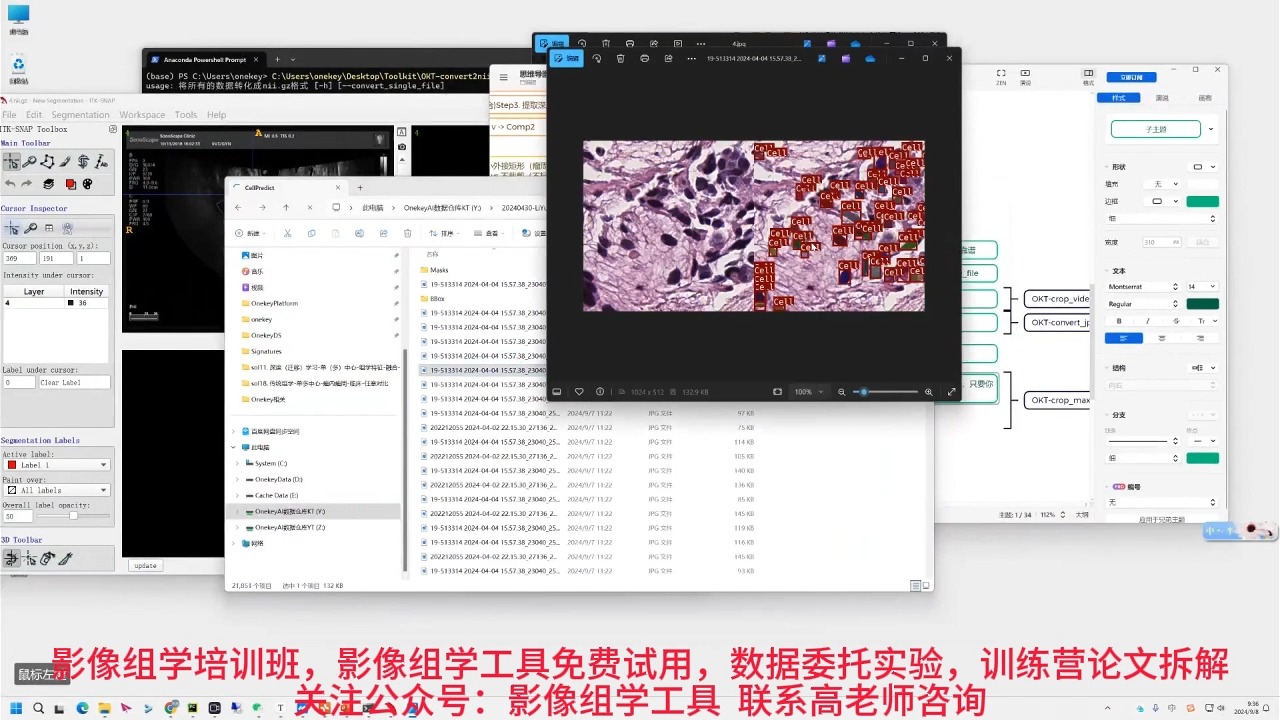This screenshot has width=1280, height=720.
Task: Click the rotate icon in front Photos window
Action: (597, 59)
